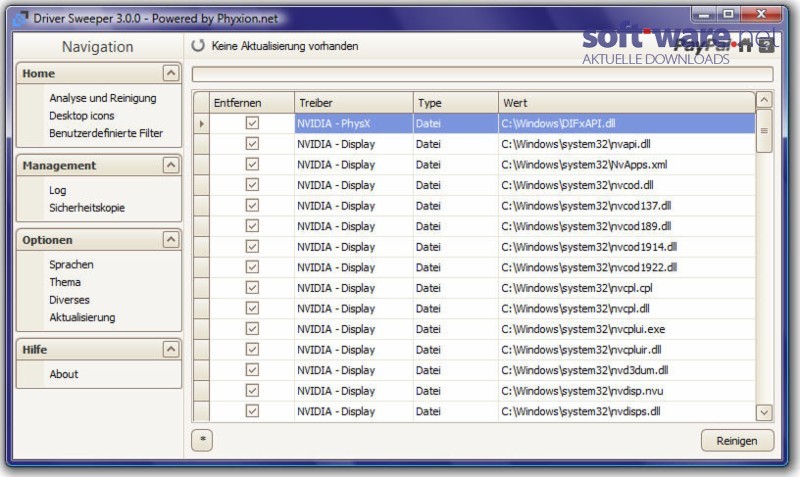This screenshot has width=800, height=477.
Task: Click Keine Aktualisierung vorhanden status text
Action: [285, 46]
